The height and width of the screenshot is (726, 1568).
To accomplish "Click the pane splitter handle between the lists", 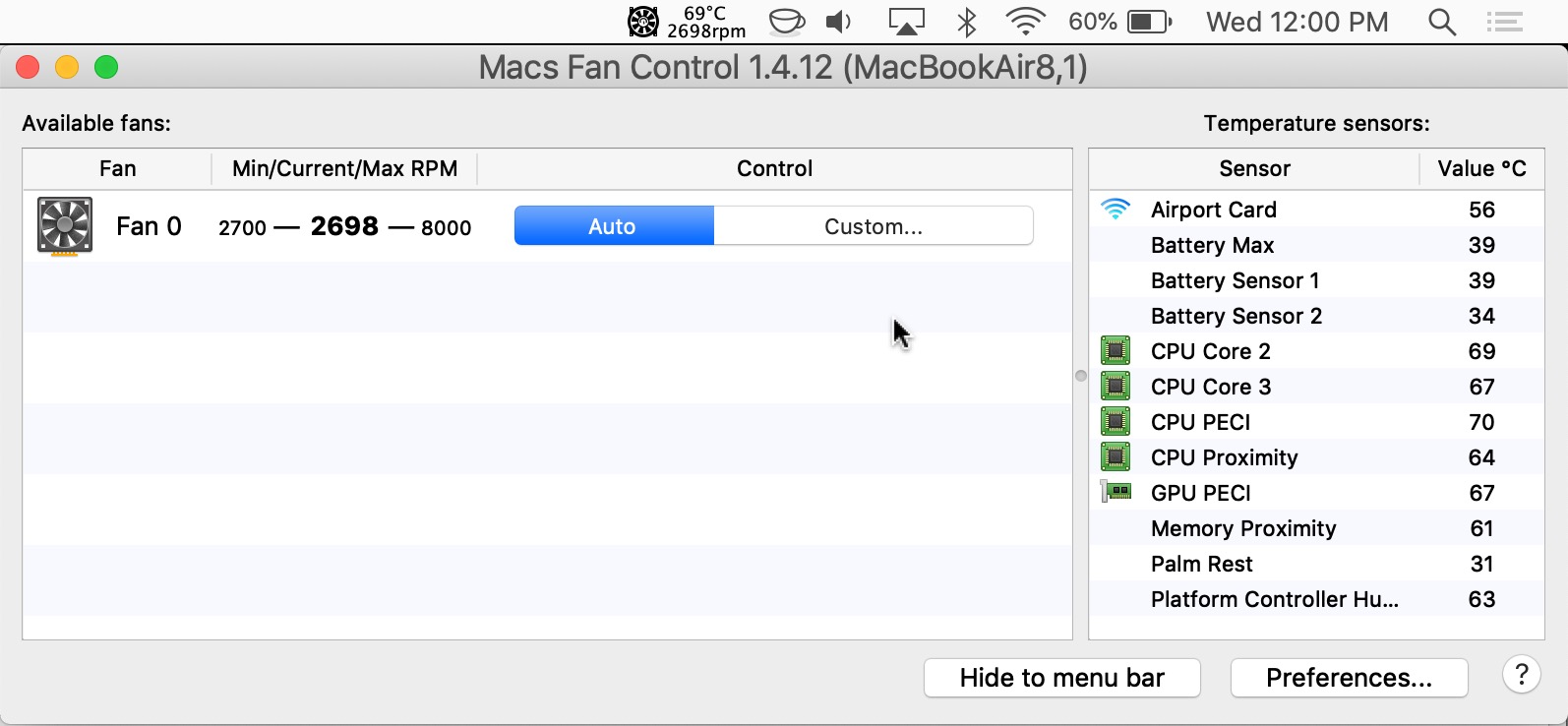I will point(1081,376).
